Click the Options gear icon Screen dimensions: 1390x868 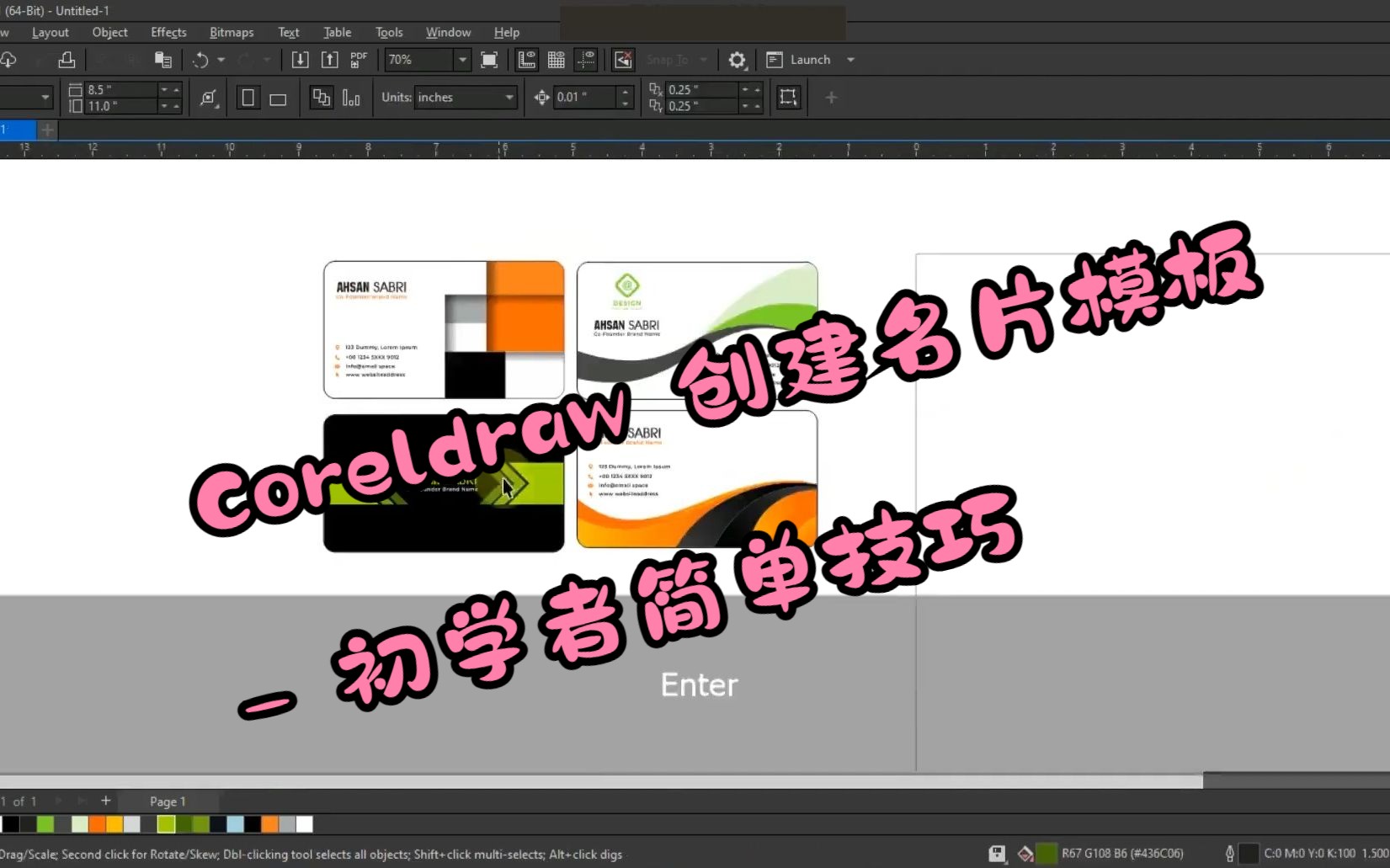pos(737,60)
